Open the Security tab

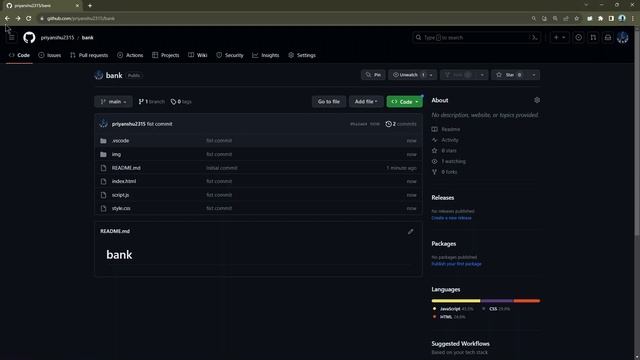[x=229, y=55]
